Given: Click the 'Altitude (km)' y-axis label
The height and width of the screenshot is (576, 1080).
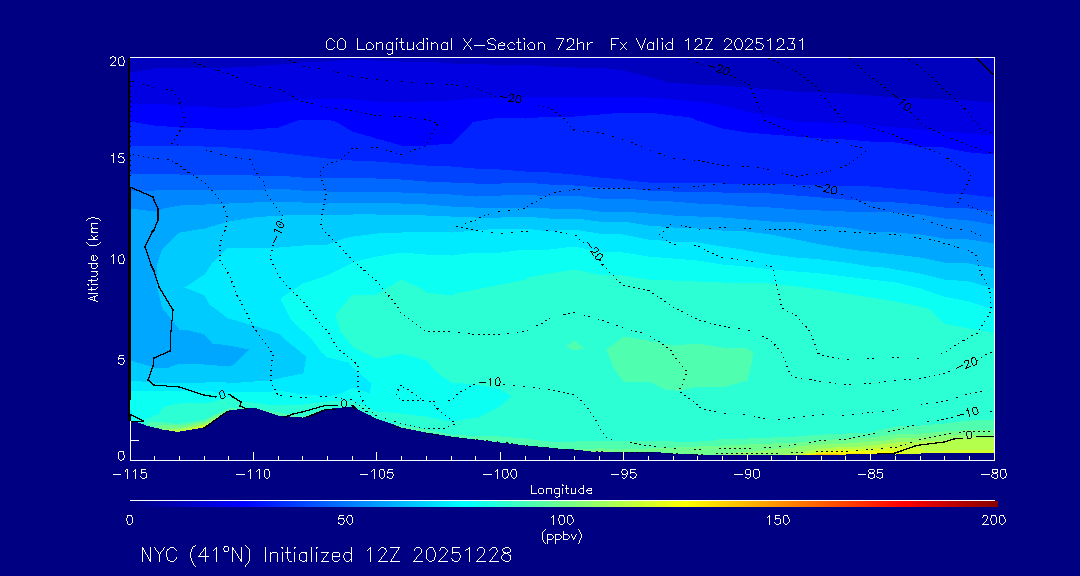Looking at the screenshot, I should click(x=93, y=259).
